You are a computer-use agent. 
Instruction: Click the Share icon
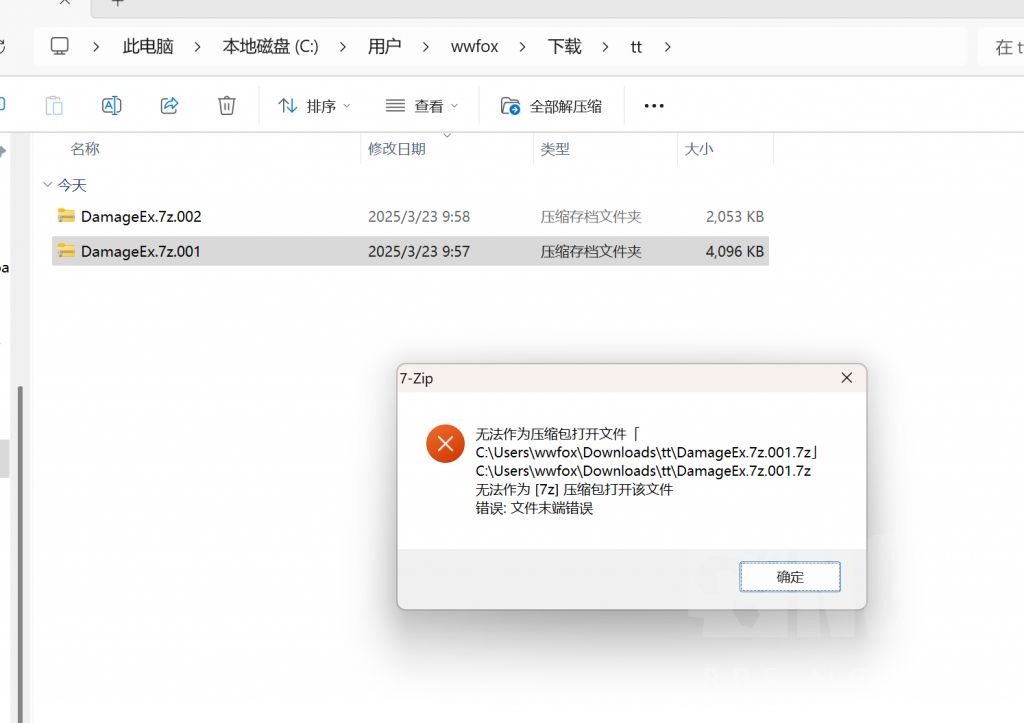tap(169, 105)
